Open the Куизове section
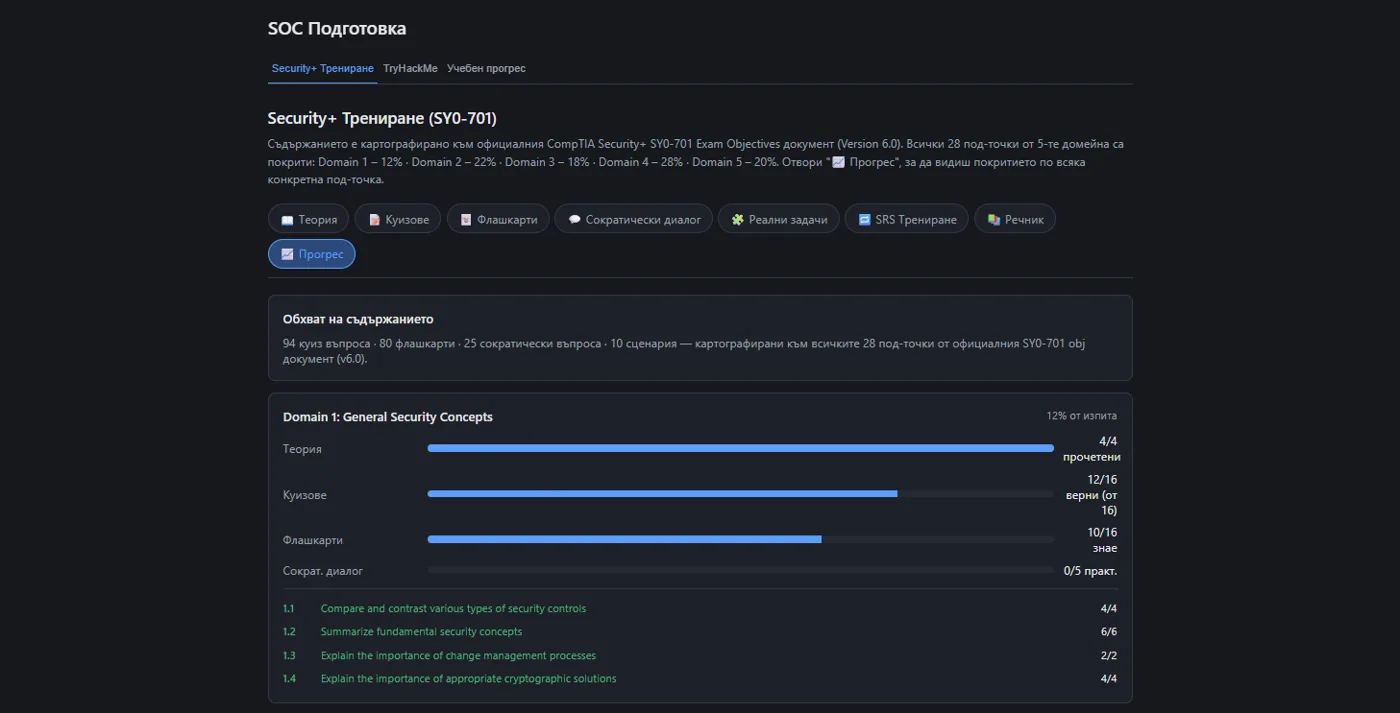 coord(397,219)
